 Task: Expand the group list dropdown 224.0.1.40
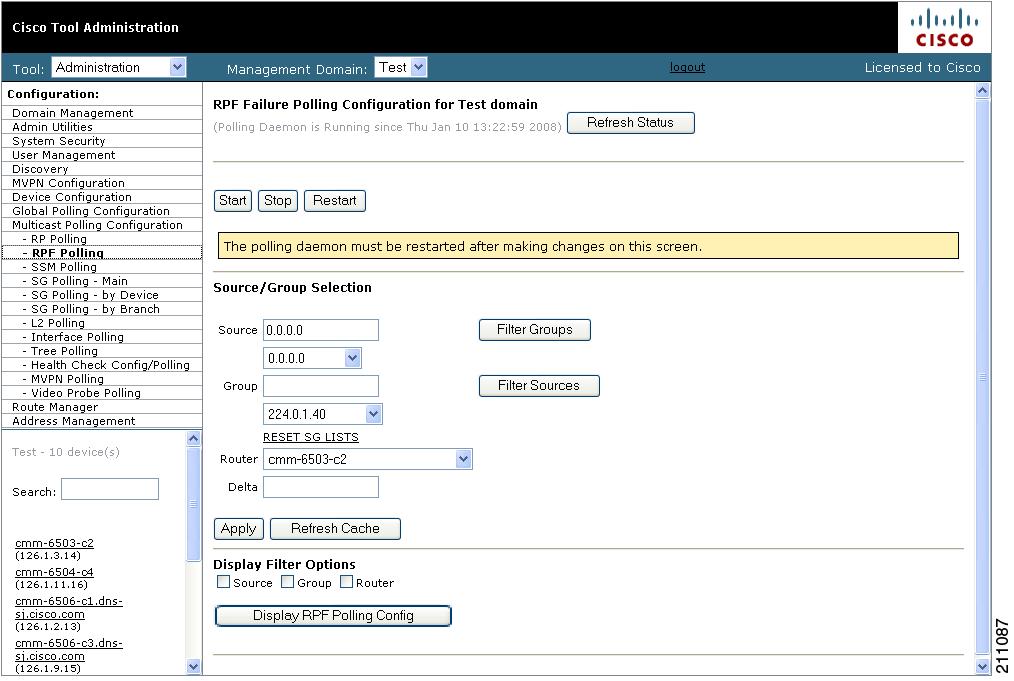point(322,414)
